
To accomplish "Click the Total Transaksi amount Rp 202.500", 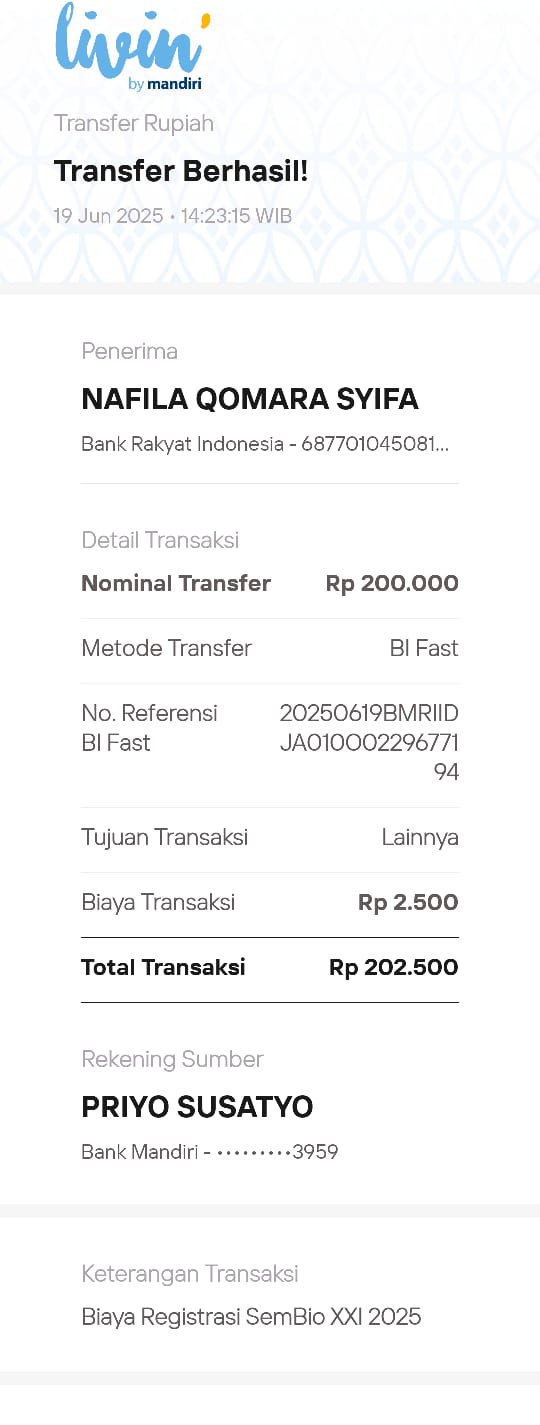I will point(394,967).
